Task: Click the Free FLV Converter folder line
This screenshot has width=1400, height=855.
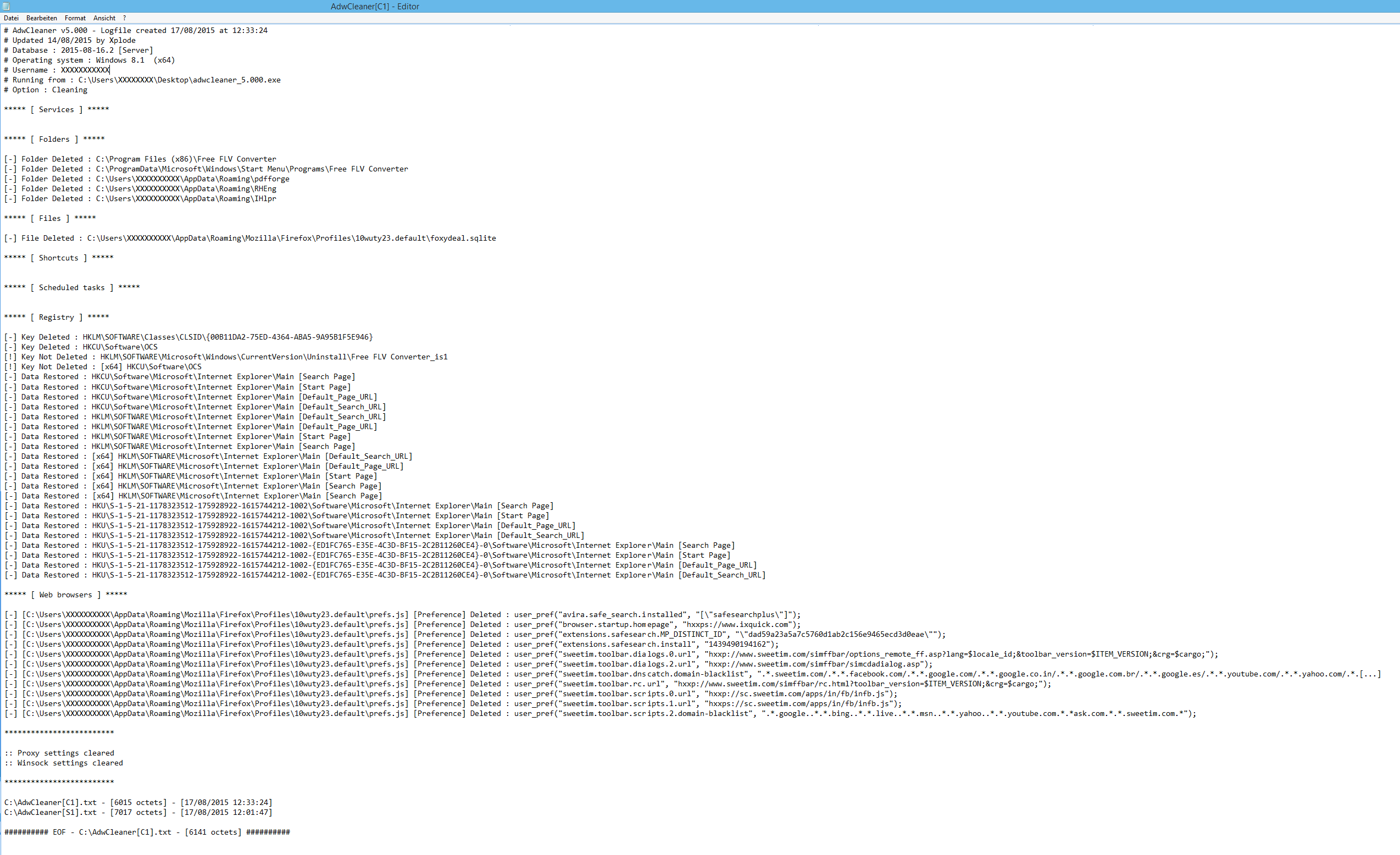Action: [140, 159]
